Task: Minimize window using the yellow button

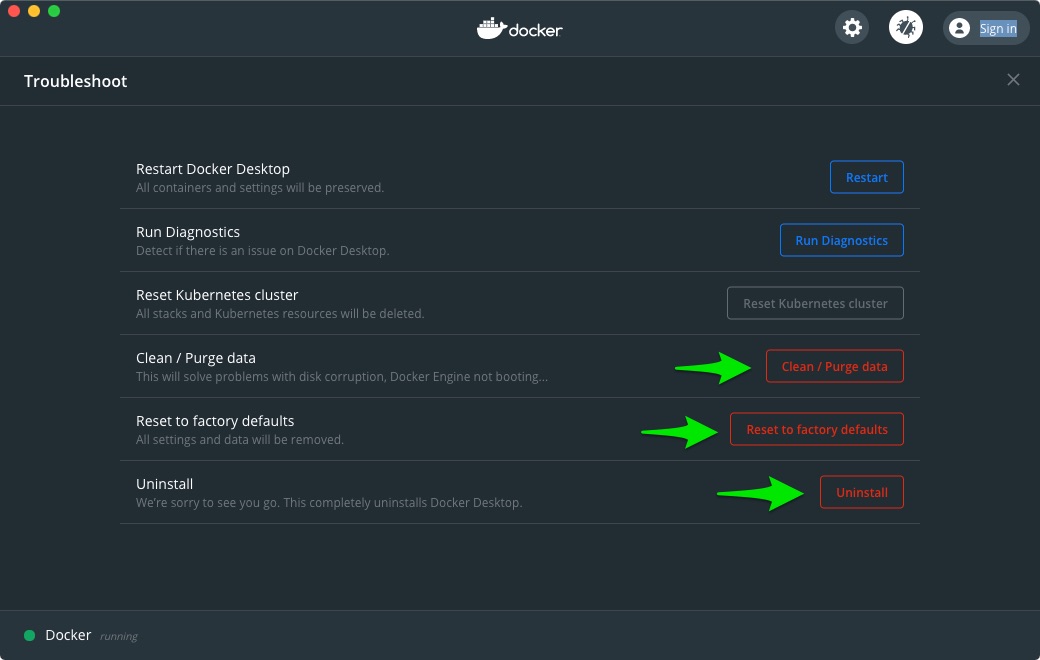Action: tap(34, 11)
